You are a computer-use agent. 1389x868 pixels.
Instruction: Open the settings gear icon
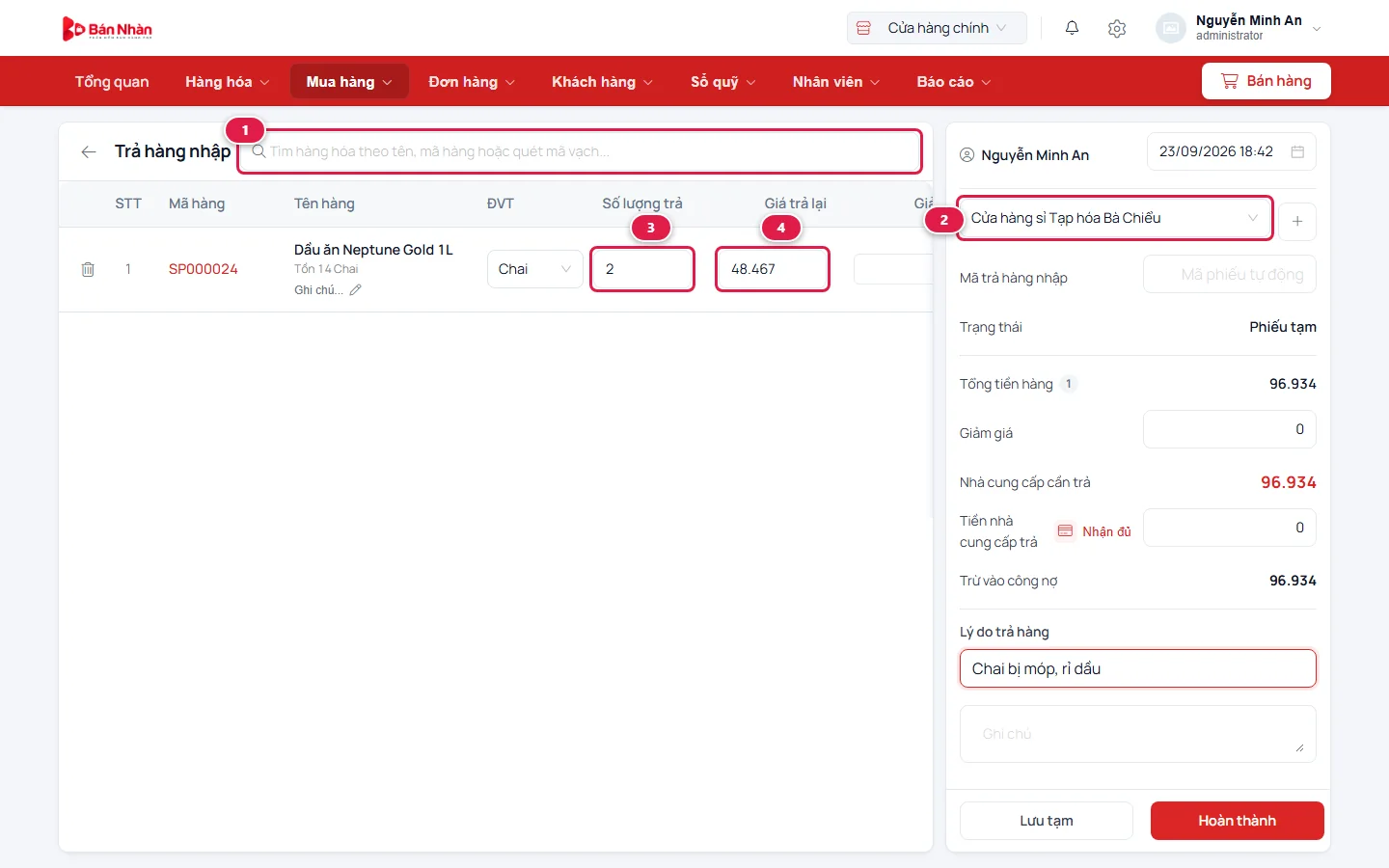click(x=1117, y=29)
